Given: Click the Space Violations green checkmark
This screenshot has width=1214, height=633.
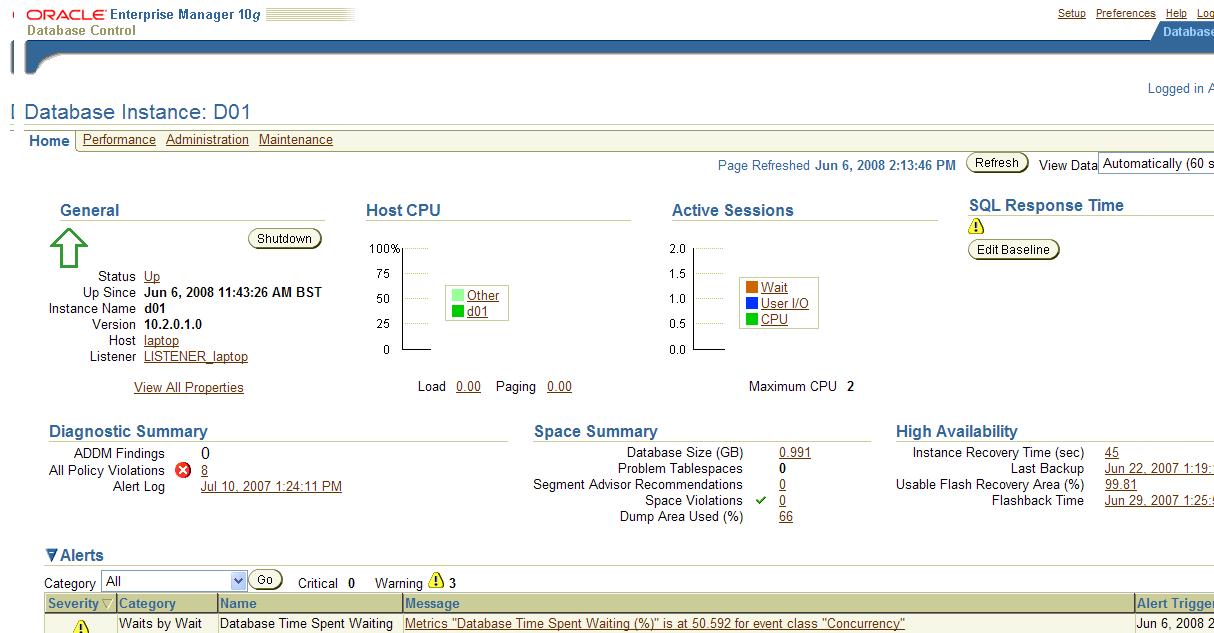Looking at the screenshot, I should pyautogui.click(x=761, y=500).
